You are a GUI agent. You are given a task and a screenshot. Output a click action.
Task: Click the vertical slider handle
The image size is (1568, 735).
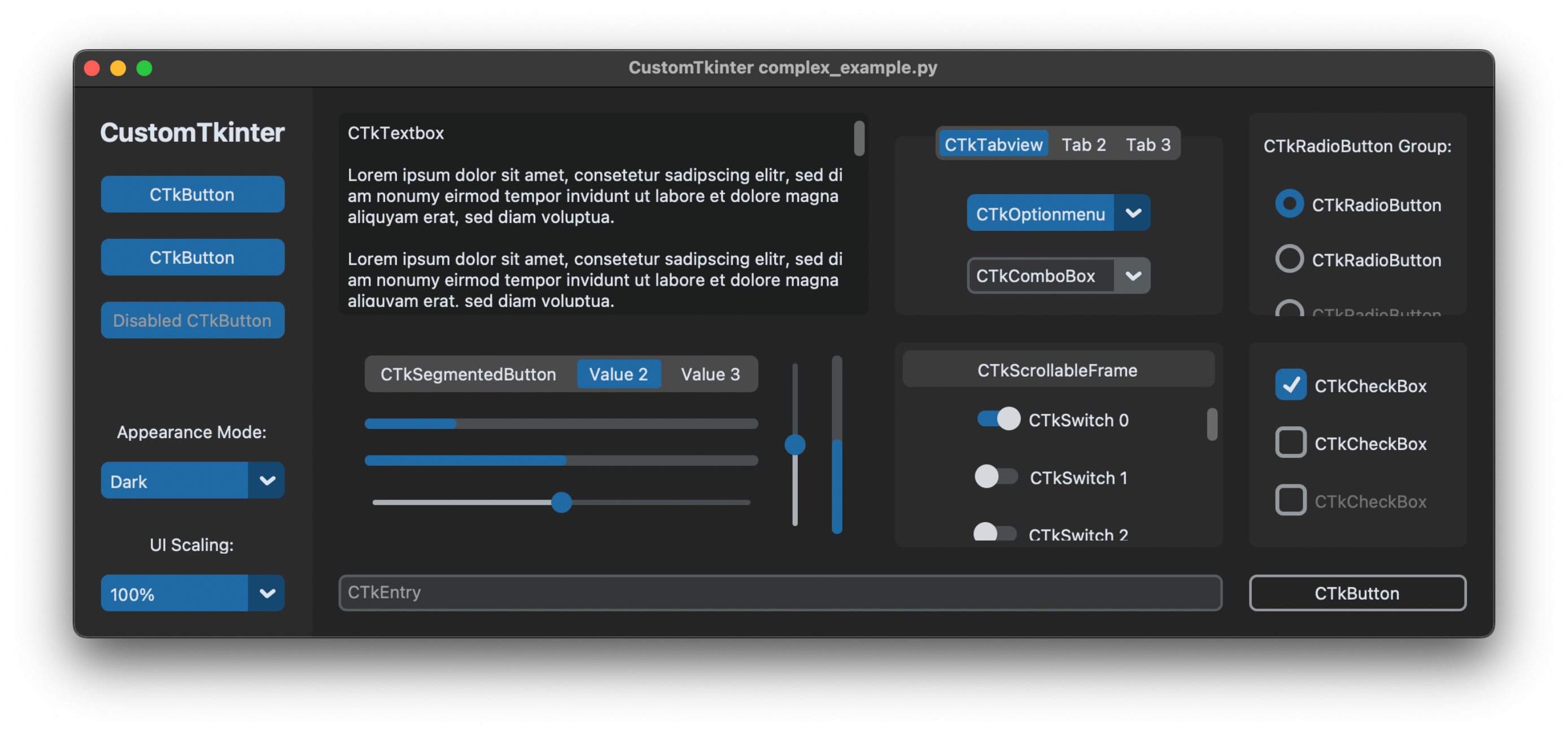coord(795,445)
